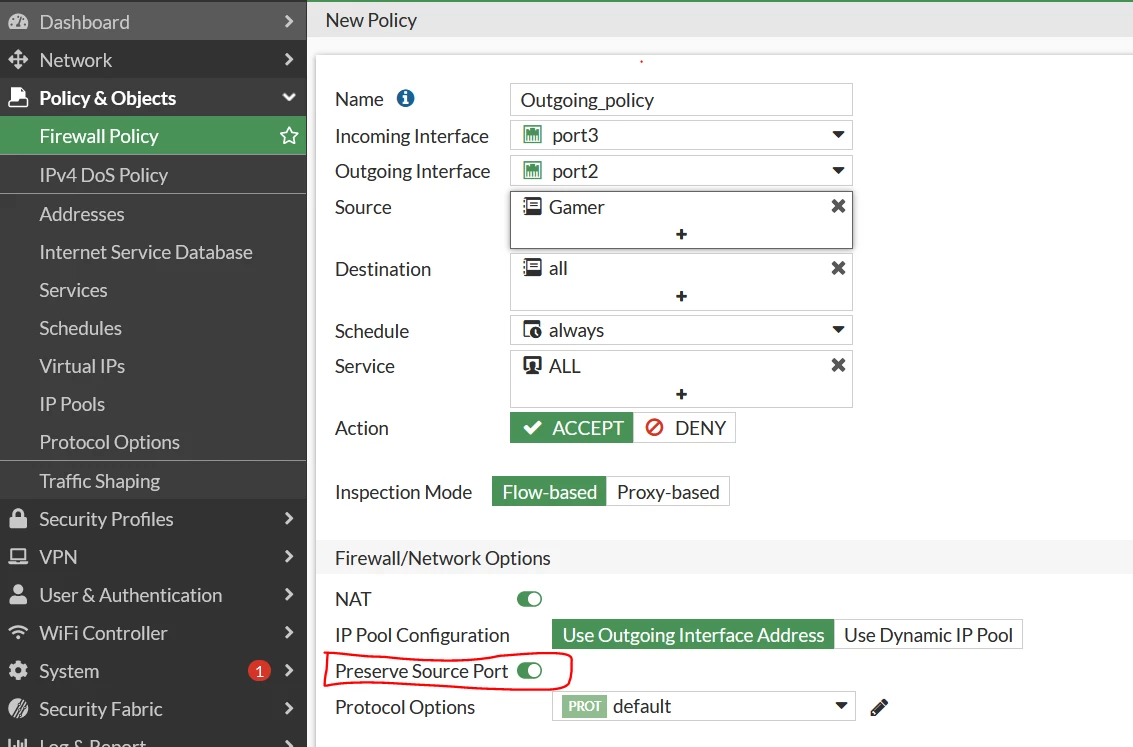
Task: Set the action to DENY
Action: pos(685,428)
